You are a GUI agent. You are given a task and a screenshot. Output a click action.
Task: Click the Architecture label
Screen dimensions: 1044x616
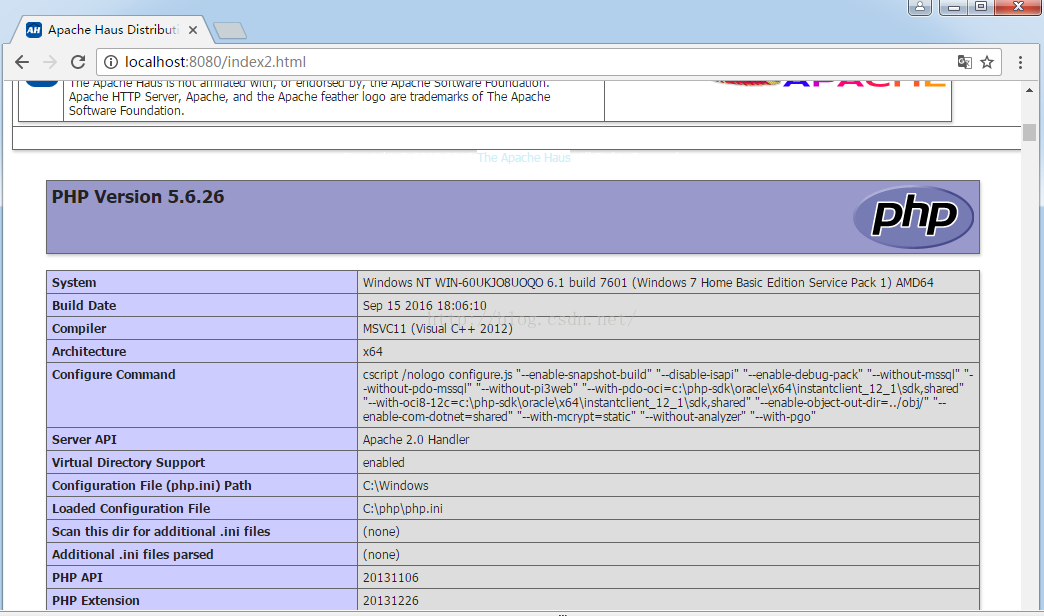pos(89,352)
